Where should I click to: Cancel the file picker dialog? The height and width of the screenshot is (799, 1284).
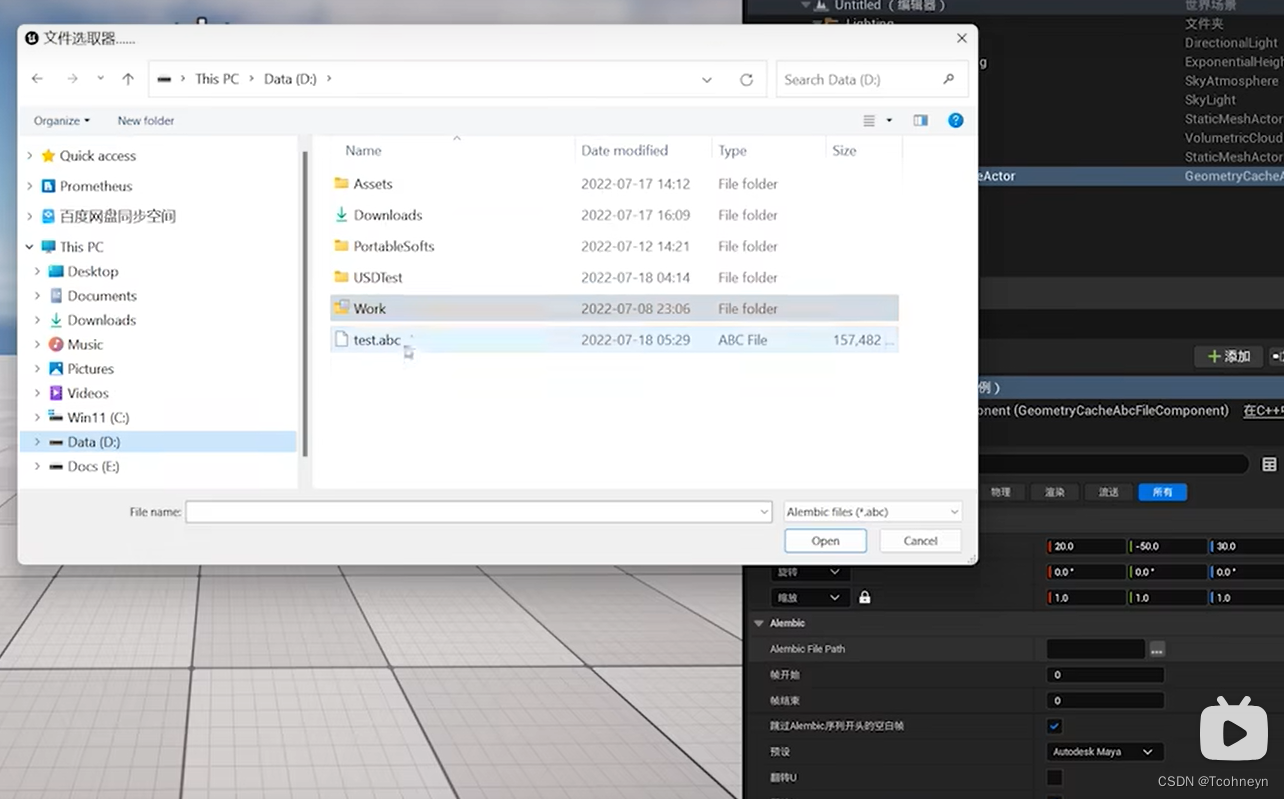click(920, 541)
